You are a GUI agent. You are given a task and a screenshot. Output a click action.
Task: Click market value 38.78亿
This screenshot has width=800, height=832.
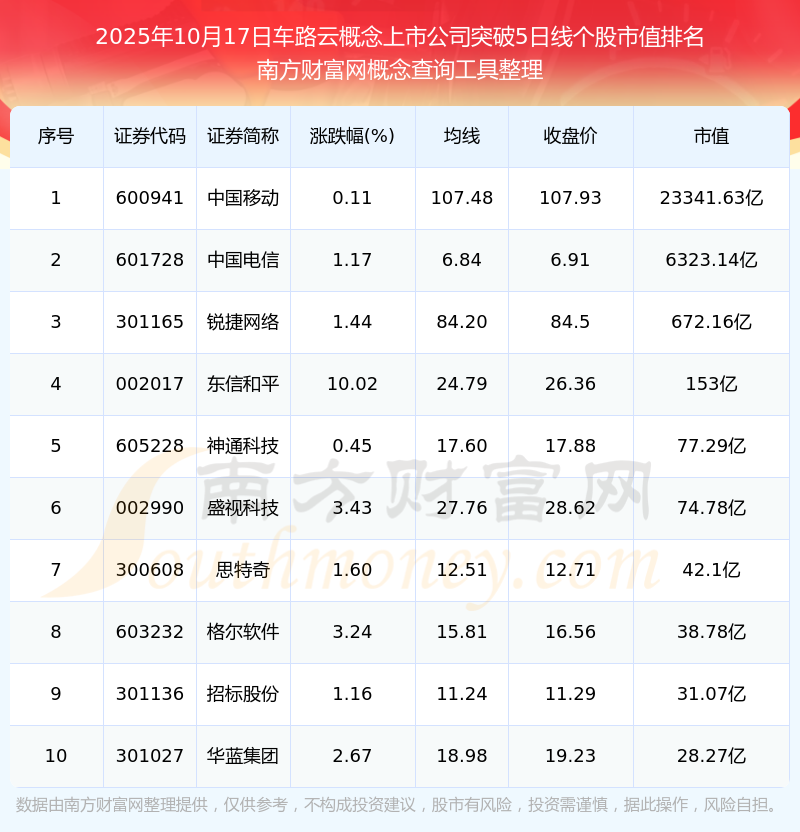point(711,632)
